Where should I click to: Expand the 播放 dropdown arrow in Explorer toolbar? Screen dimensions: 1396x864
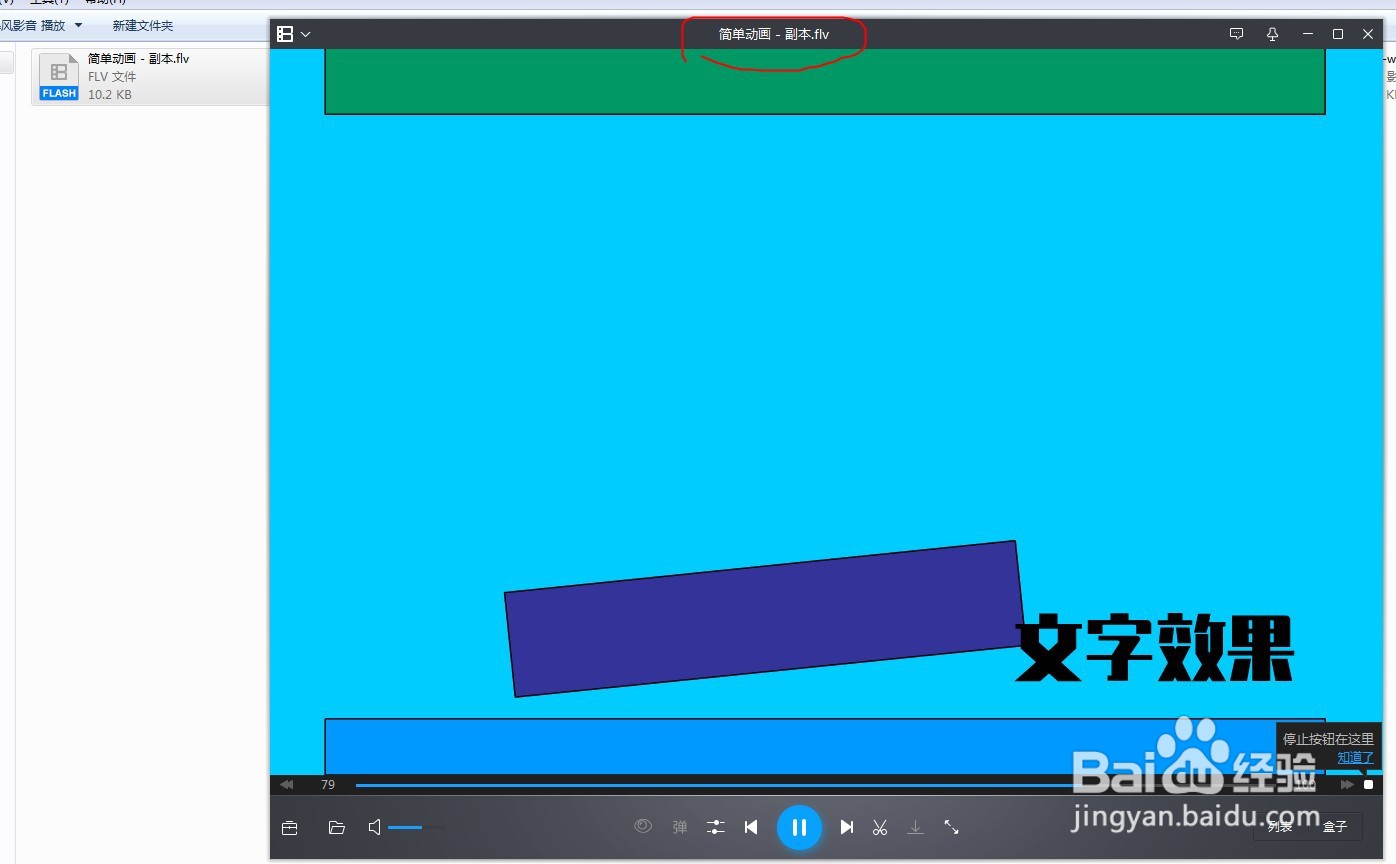point(79,25)
